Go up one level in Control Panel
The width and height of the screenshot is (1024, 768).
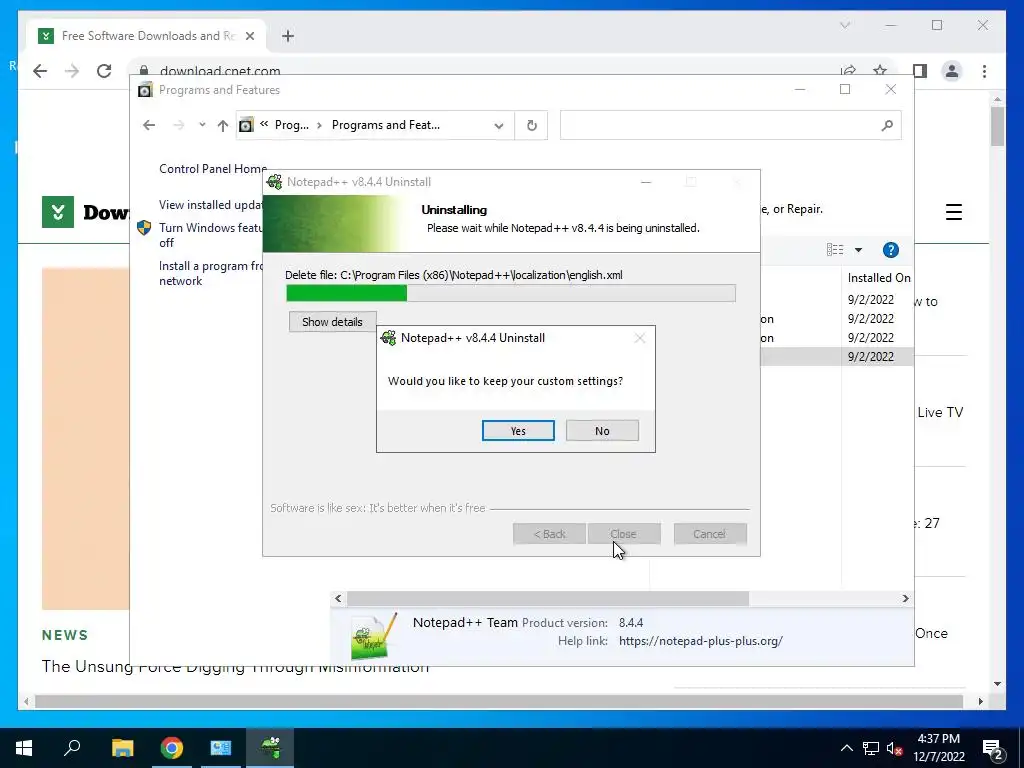point(223,125)
